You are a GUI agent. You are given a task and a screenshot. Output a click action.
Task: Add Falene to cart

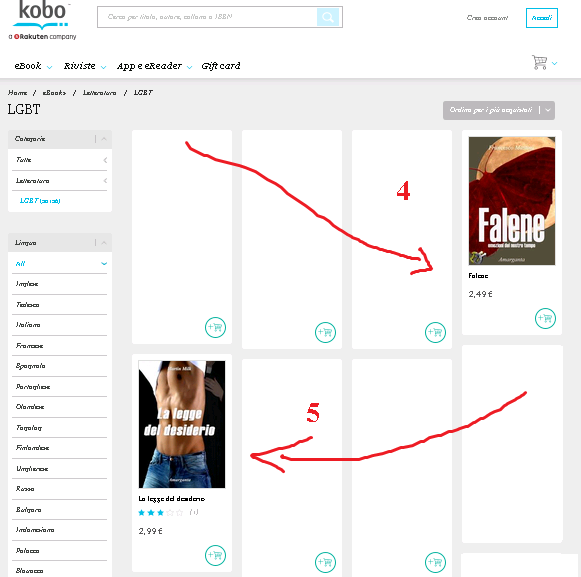click(545, 318)
